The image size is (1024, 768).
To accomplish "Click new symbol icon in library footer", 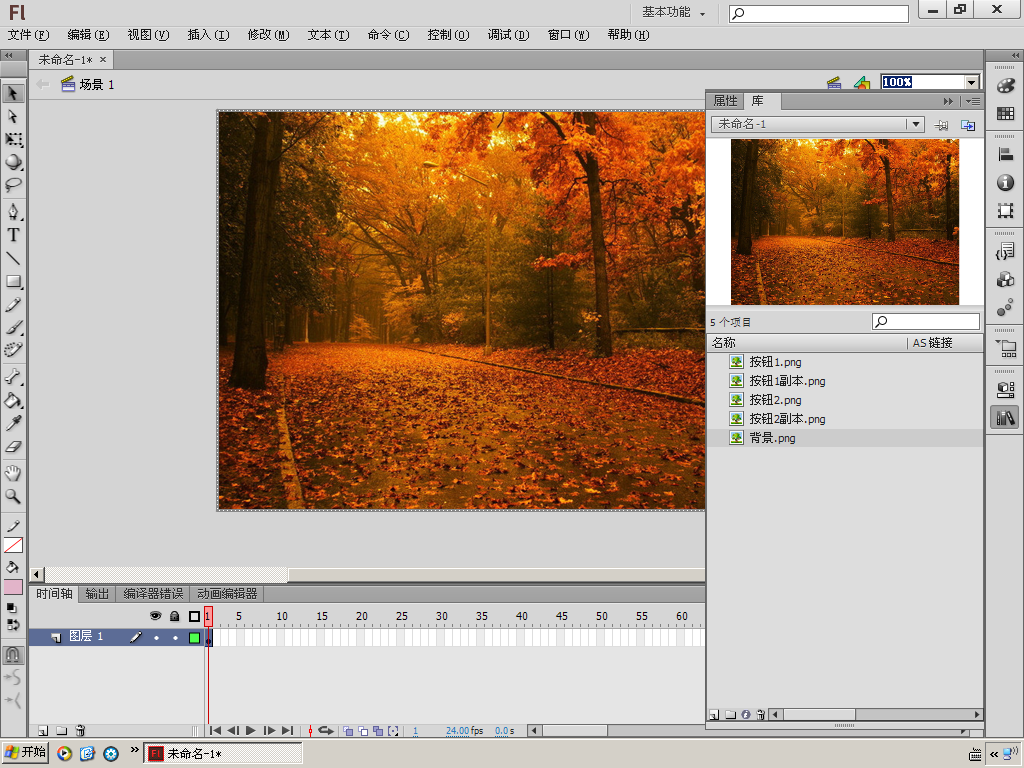I will (x=714, y=714).
